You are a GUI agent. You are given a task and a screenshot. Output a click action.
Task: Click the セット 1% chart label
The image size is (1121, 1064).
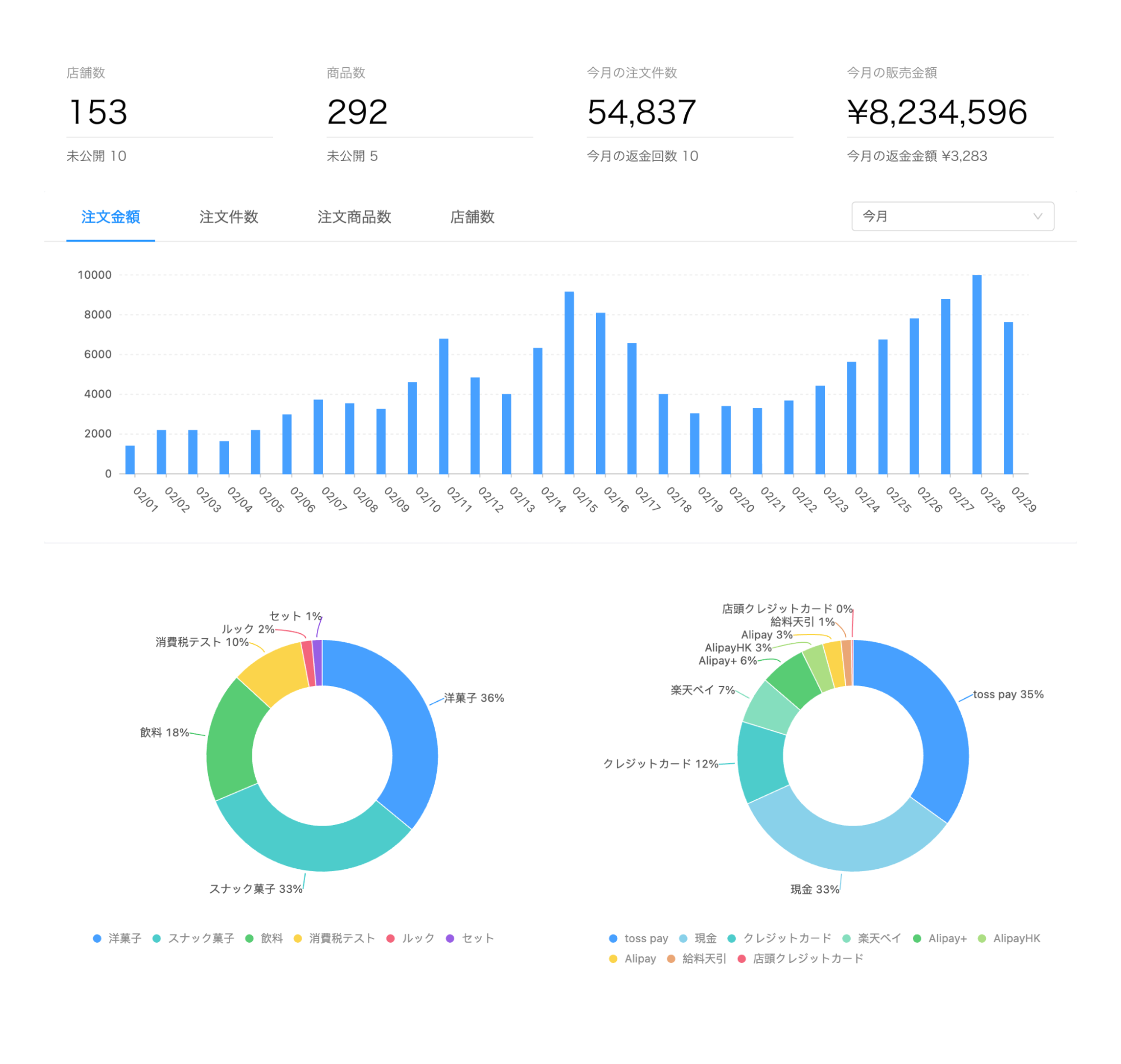coord(295,616)
